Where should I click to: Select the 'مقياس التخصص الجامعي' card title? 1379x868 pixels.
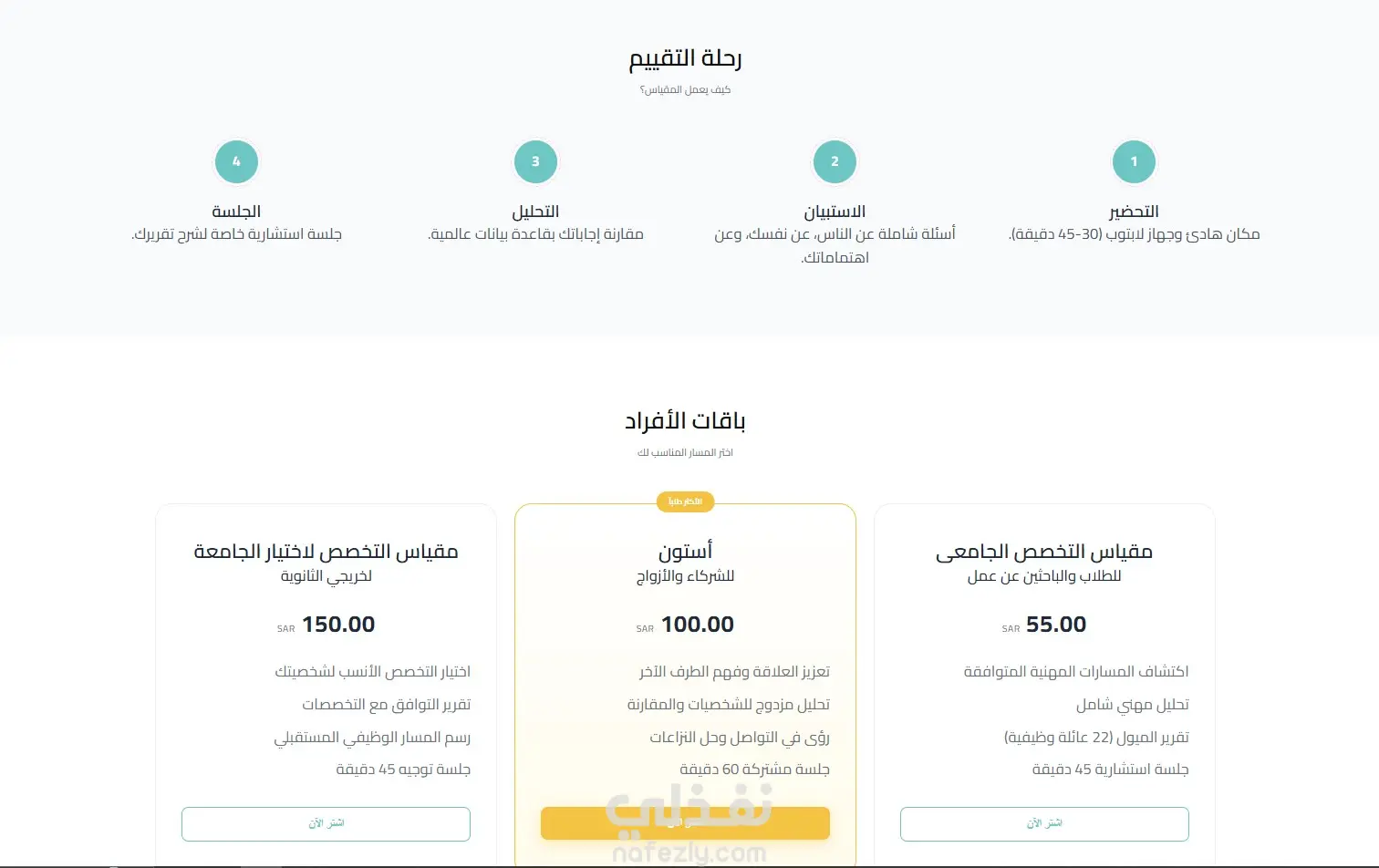tap(1044, 552)
